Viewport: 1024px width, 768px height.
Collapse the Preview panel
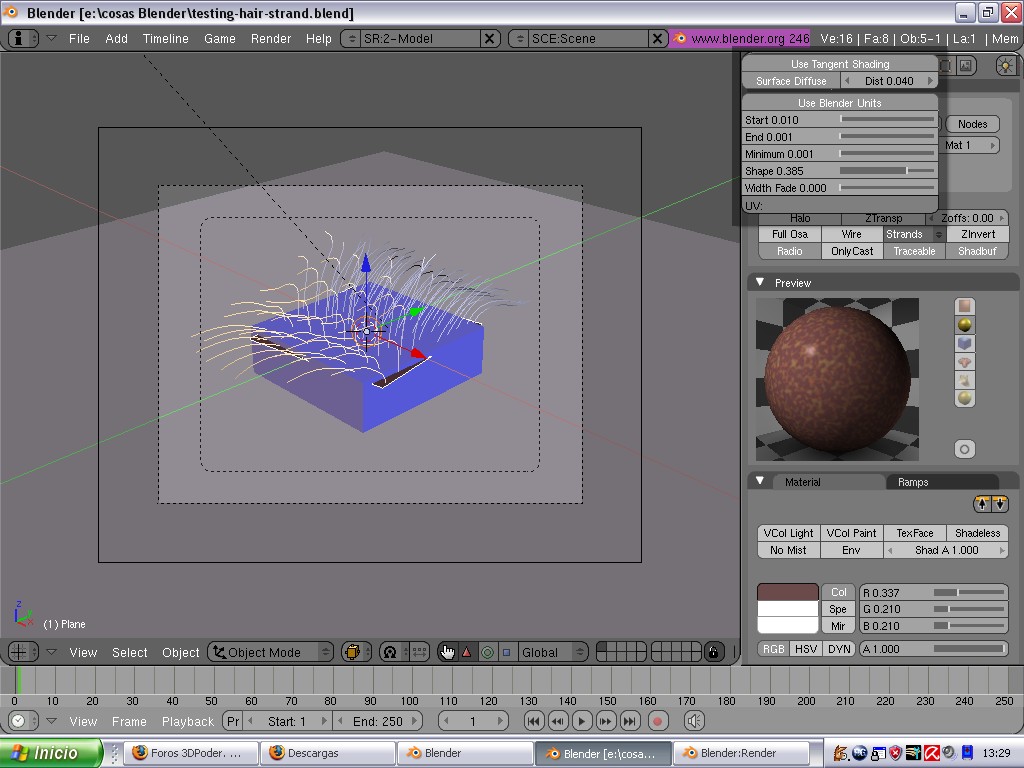760,282
